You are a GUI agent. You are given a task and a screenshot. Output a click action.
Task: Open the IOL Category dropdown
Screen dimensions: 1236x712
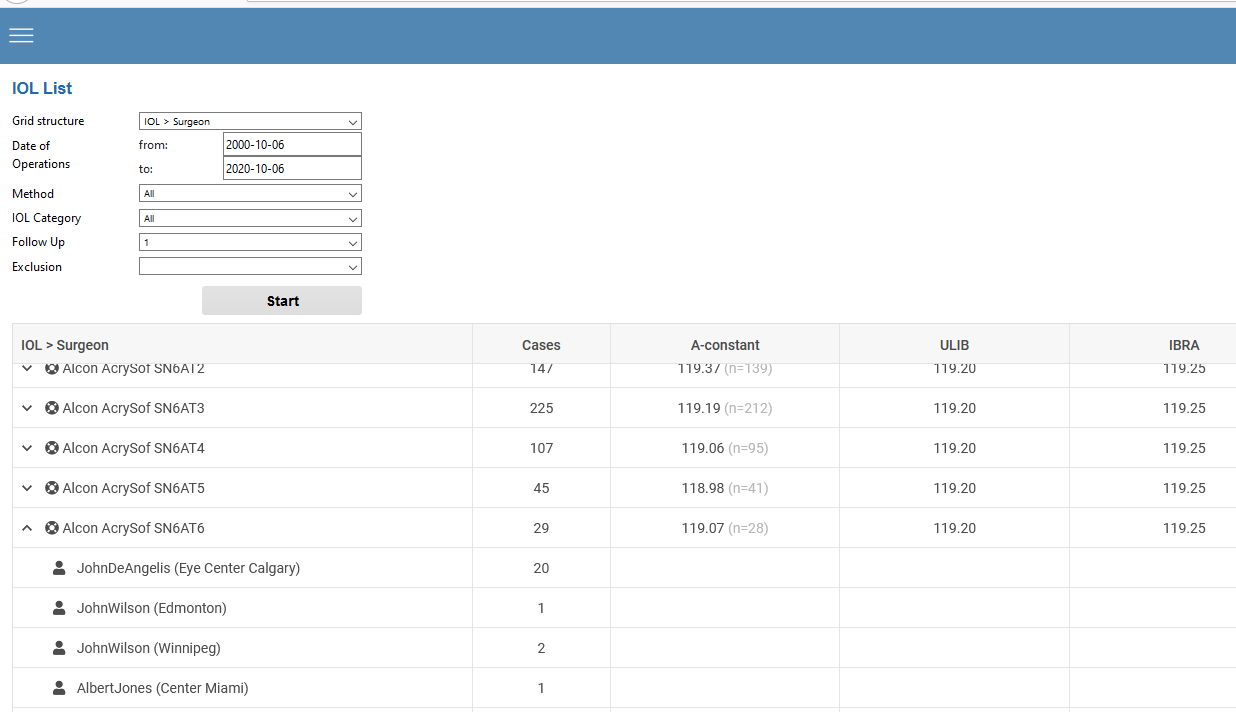point(250,218)
